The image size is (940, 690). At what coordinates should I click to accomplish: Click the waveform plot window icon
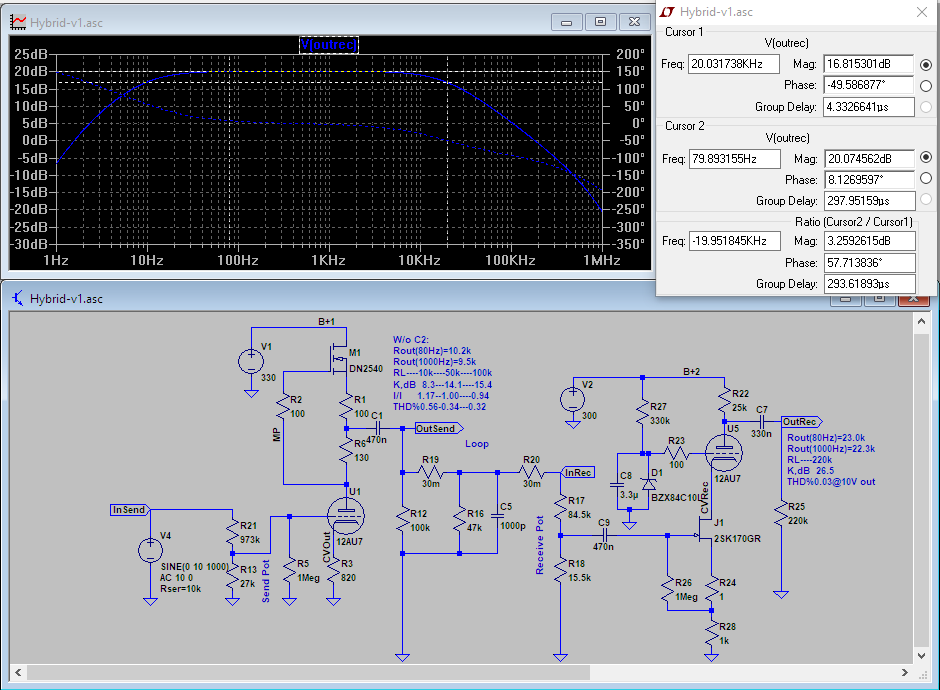click(18, 22)
